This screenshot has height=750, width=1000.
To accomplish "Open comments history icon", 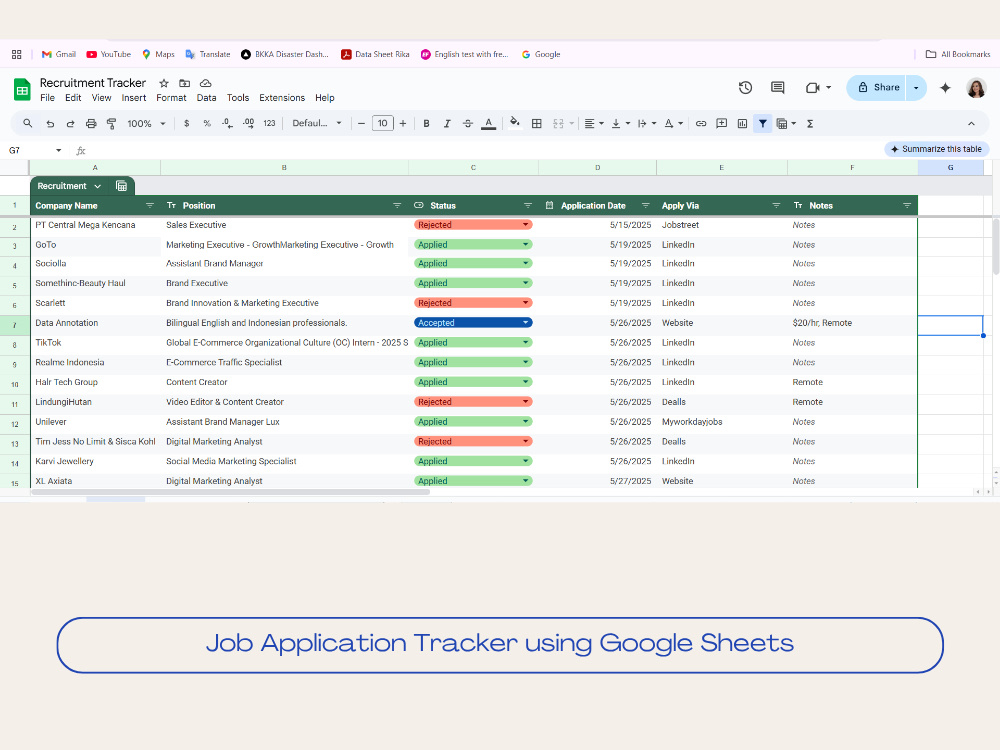I will click(x=777, y=87).
